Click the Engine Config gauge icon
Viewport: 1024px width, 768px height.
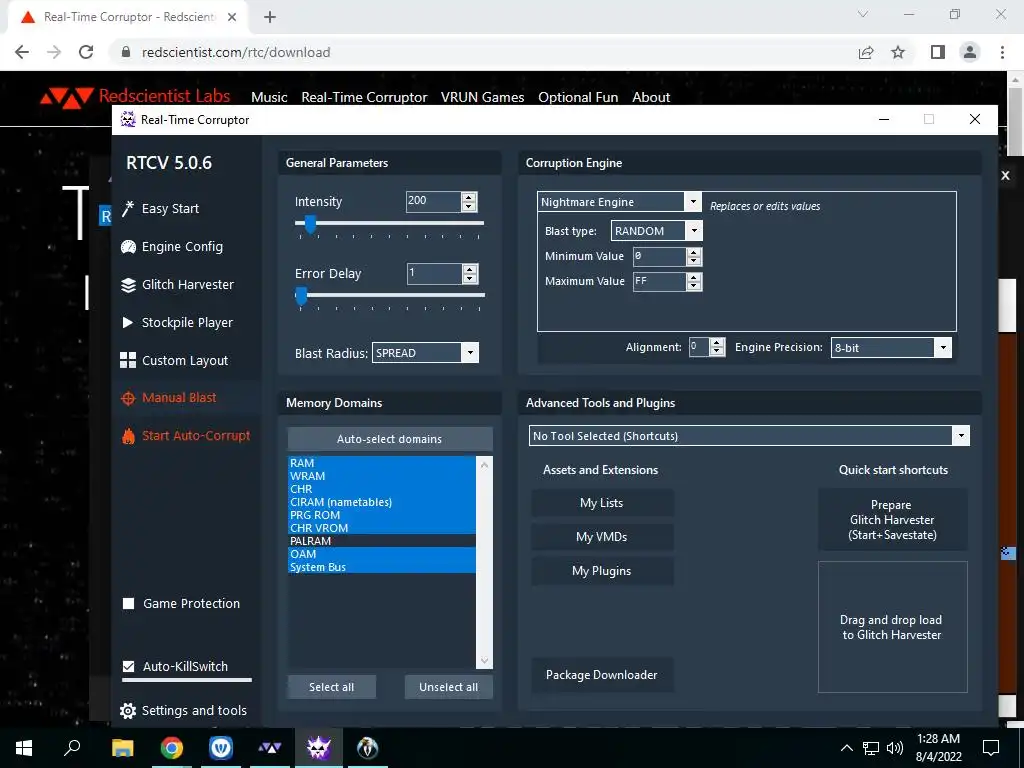[x=128, y=247]
